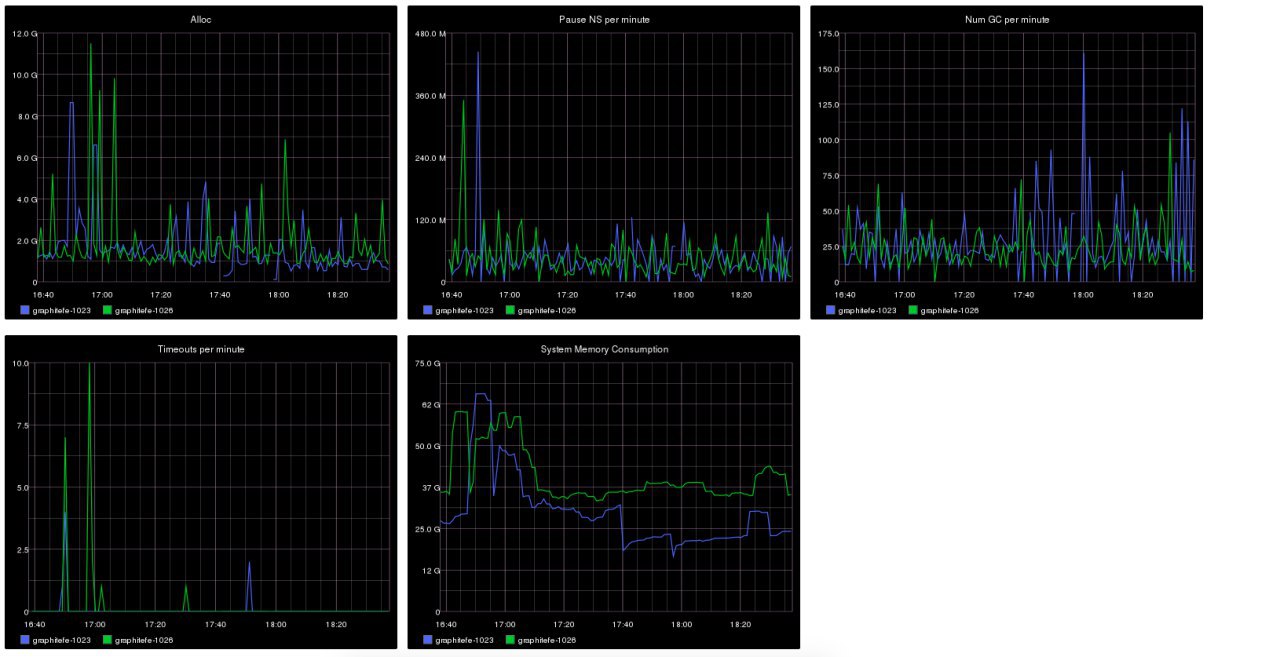The image size is (1280, 657).
Task: Click the 100.0 axis label in Num GC
Action: (828, 140)
